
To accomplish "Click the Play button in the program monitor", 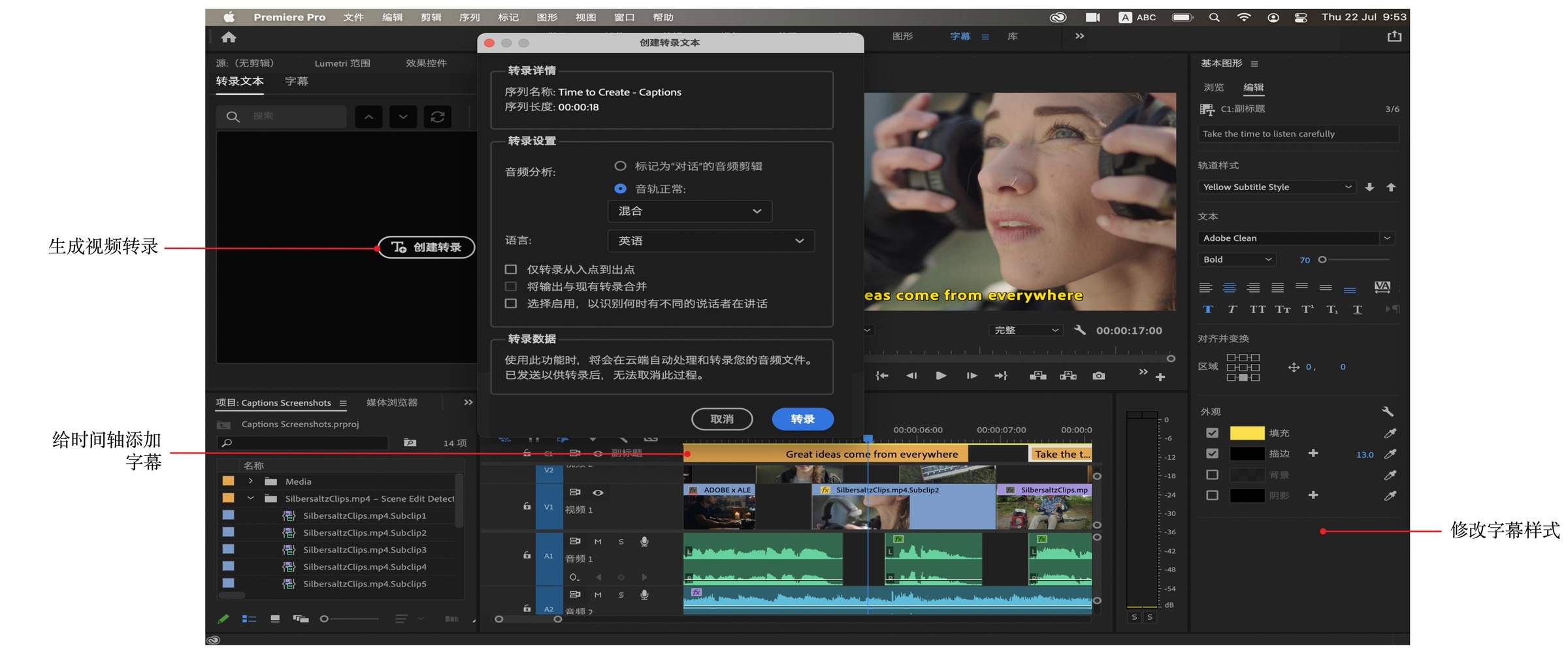I will click(x=941, y=376).
